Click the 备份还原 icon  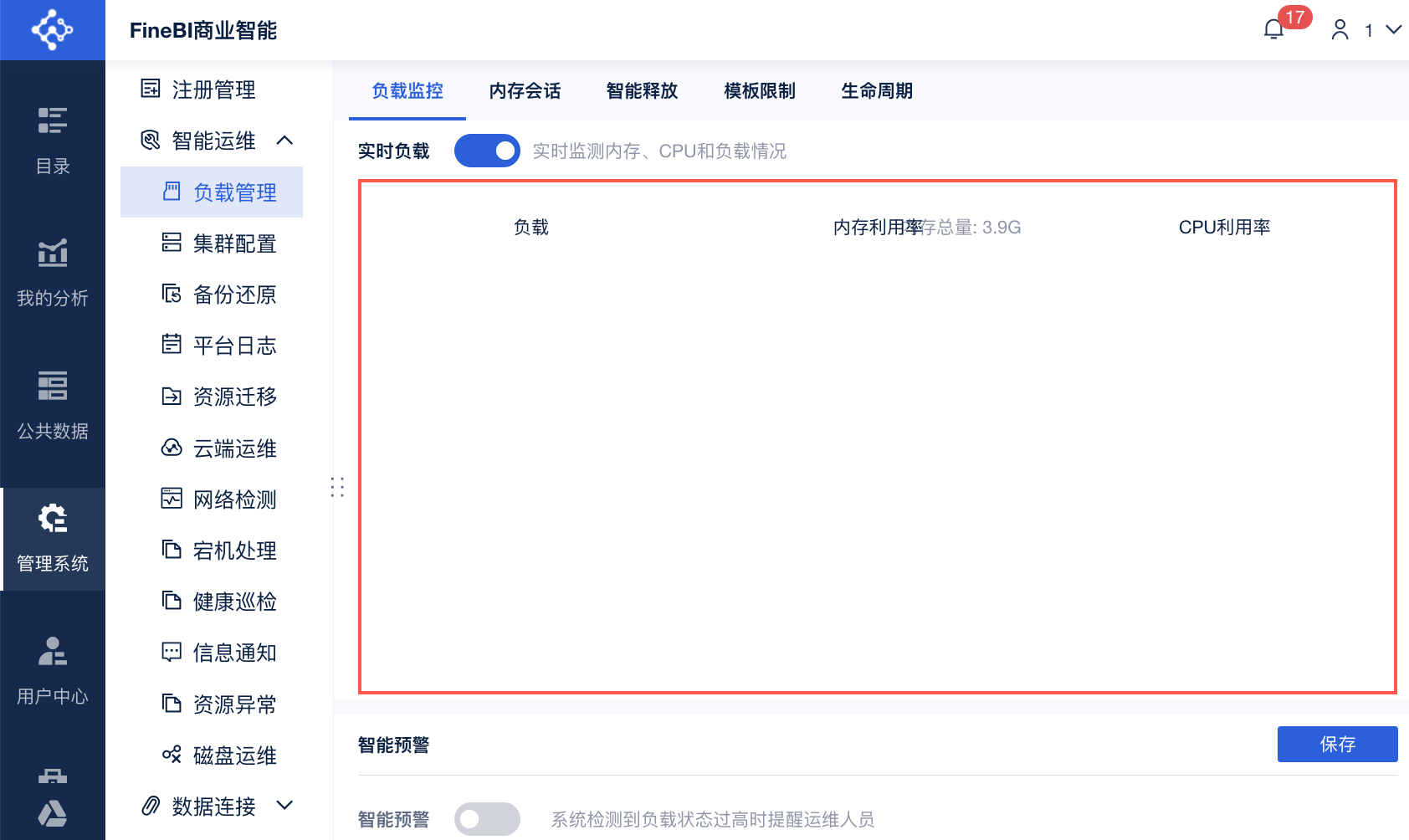172,294
